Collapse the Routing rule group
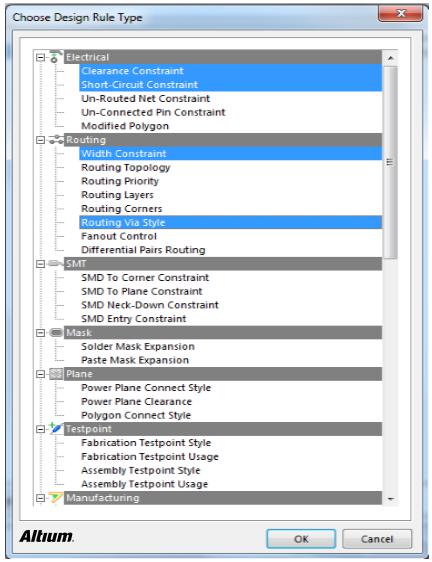 pos(41,140)
